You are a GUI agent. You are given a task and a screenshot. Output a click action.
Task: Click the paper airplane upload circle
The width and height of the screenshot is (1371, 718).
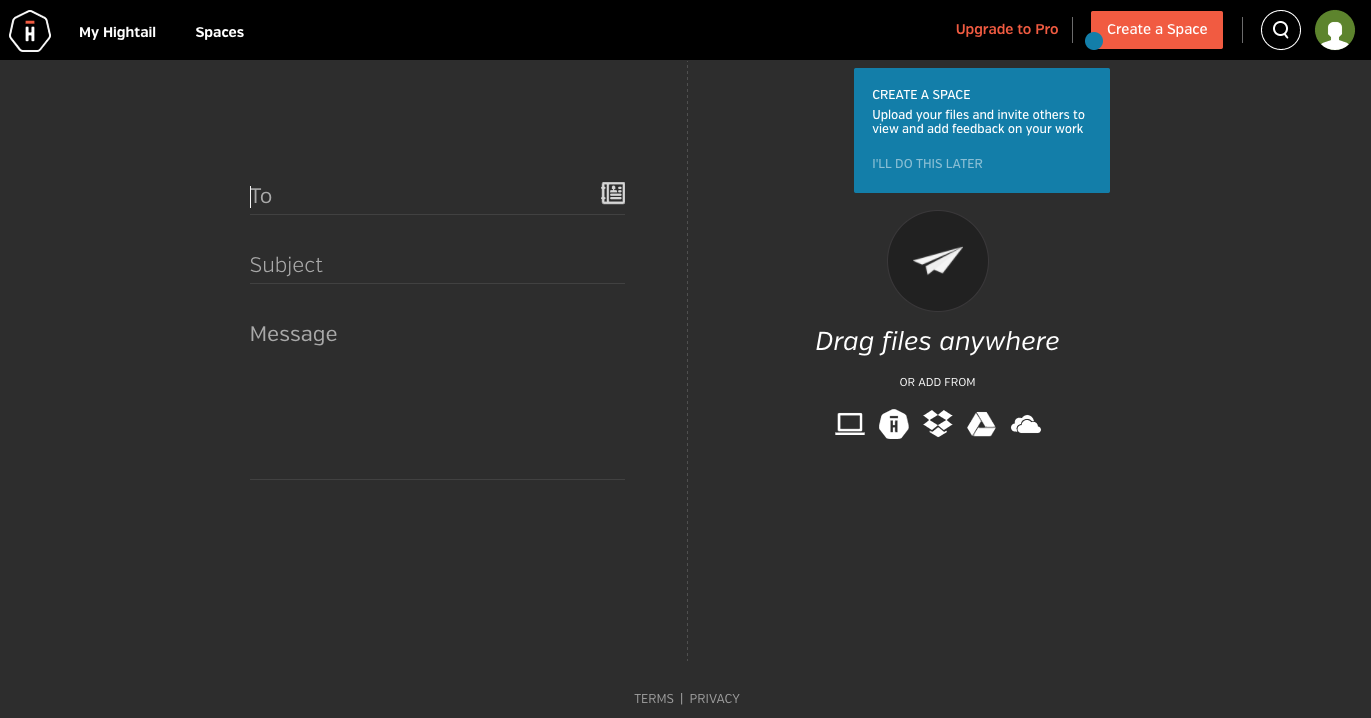tap(938, 261)
